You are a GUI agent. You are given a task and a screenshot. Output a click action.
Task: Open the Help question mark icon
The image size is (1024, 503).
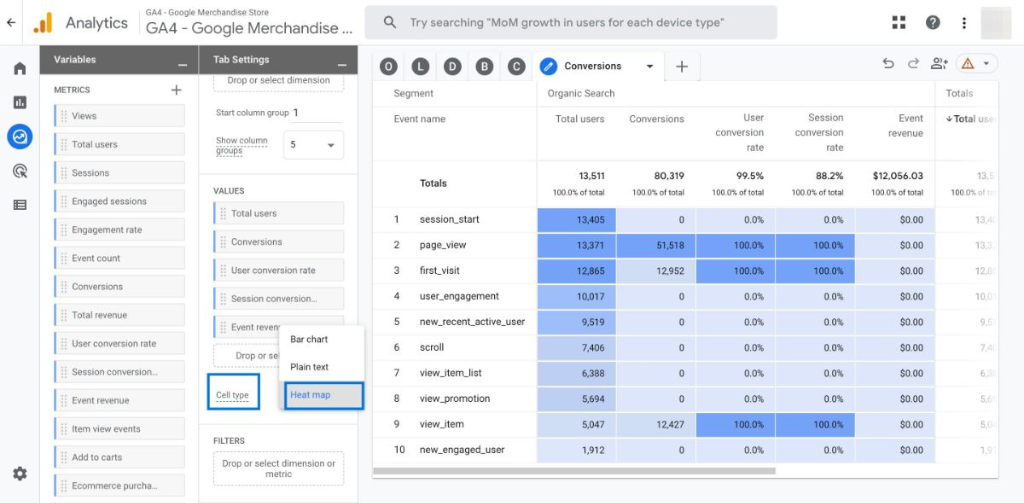click(x=933, y=23)
